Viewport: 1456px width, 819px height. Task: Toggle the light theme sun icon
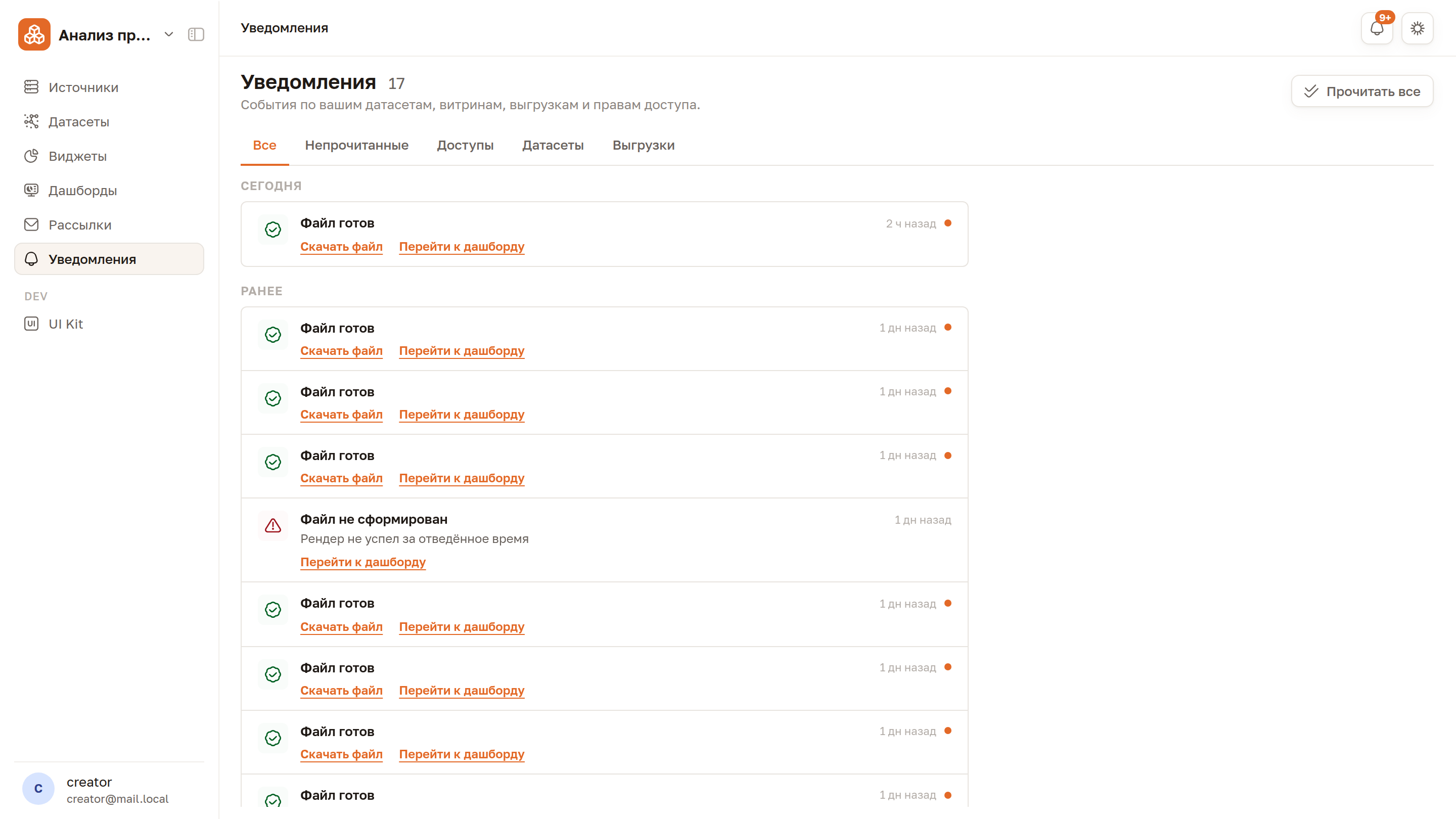(x=1417, y=28)
